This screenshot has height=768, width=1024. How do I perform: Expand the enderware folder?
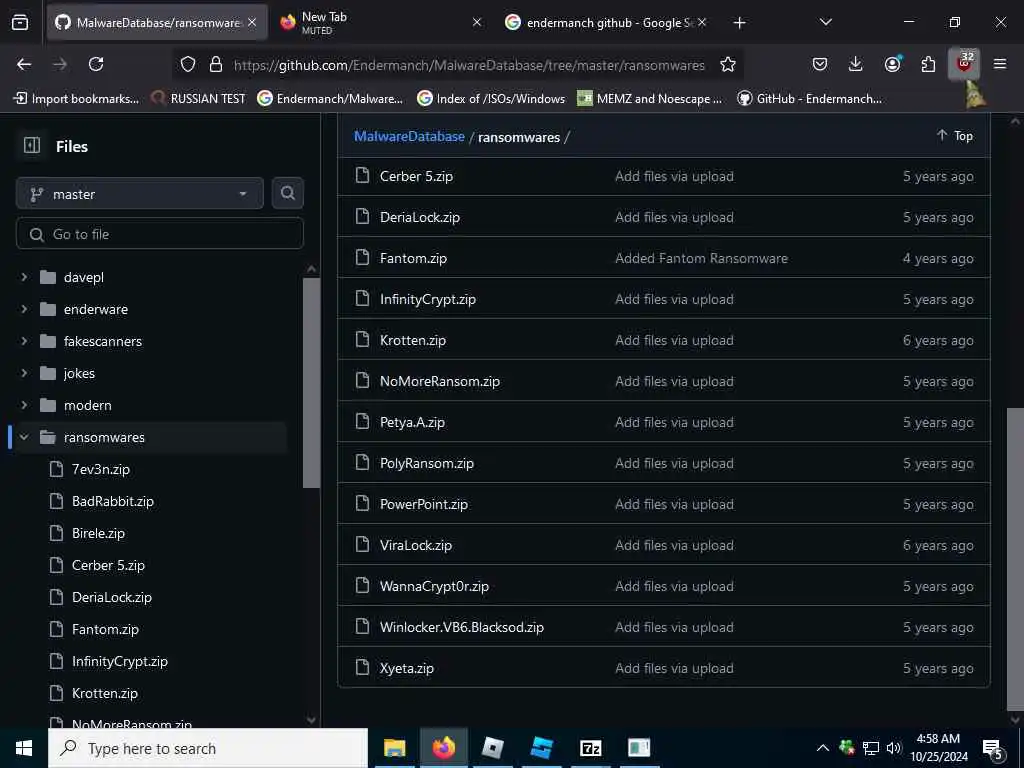24,309
